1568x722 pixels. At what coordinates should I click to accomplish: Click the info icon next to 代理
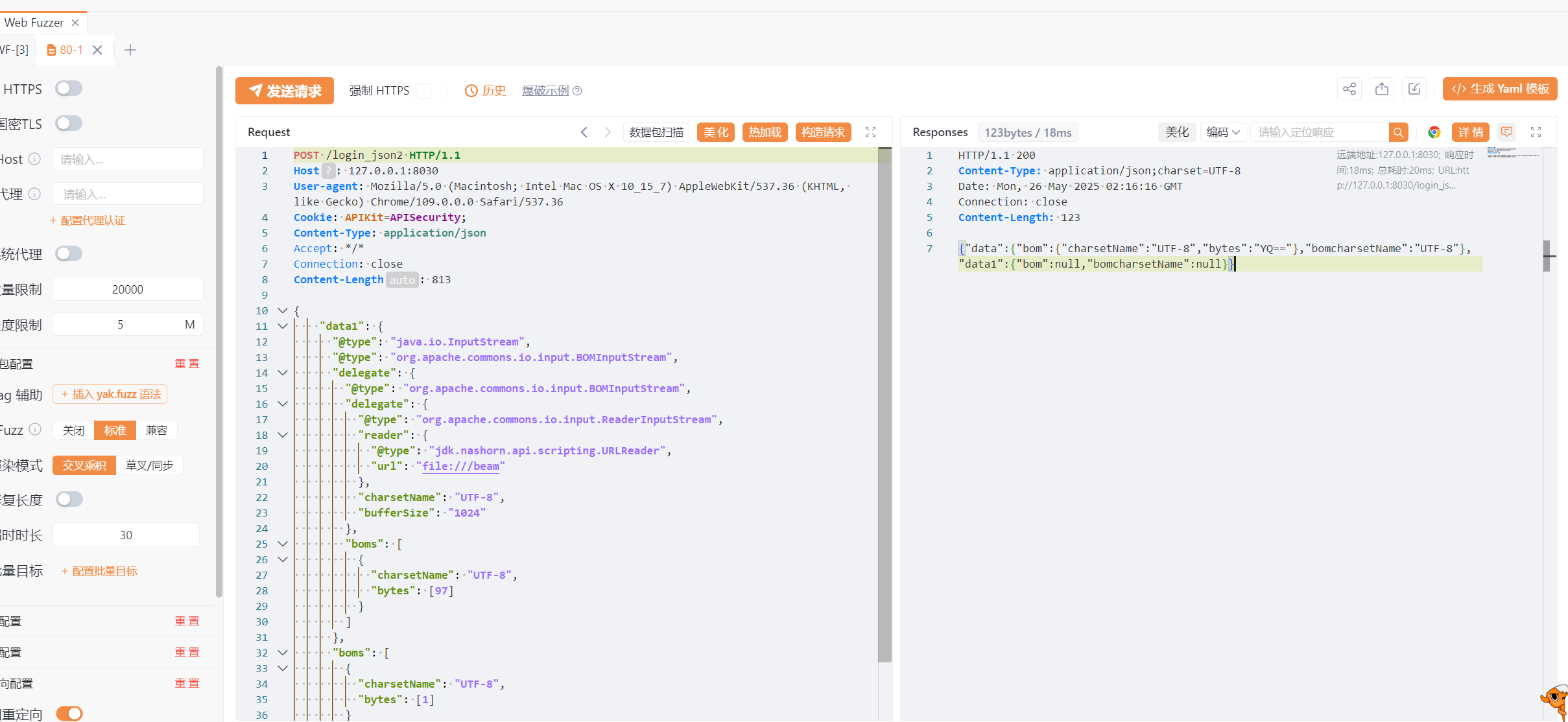(x=35, y=194)
